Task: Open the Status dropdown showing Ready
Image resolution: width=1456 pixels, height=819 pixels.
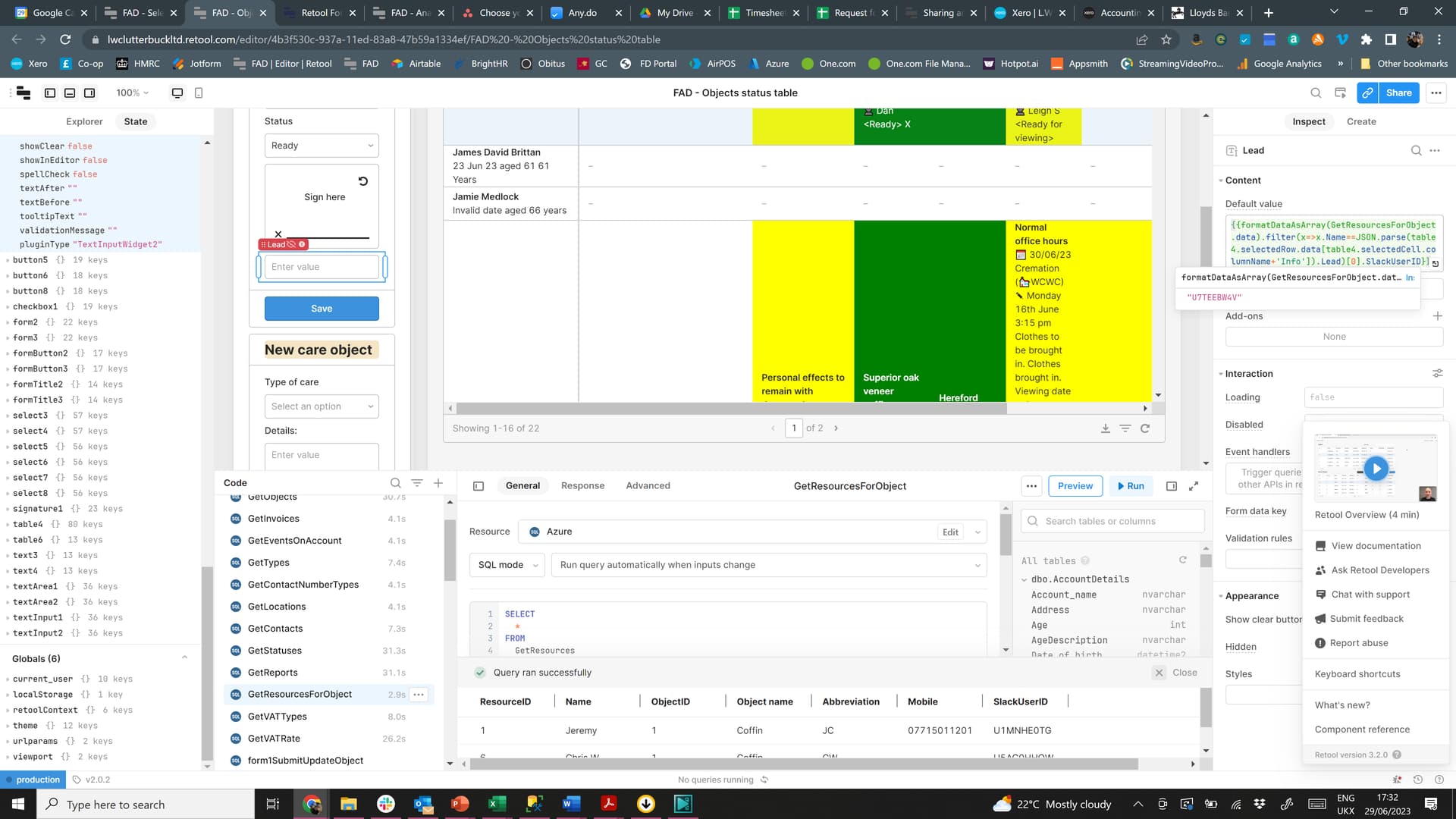Action: pyautogui.click(x=322, y=146)
